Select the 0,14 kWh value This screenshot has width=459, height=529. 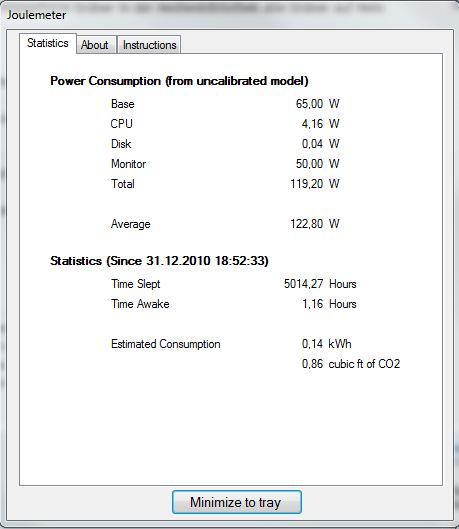[x=326, y=344]
